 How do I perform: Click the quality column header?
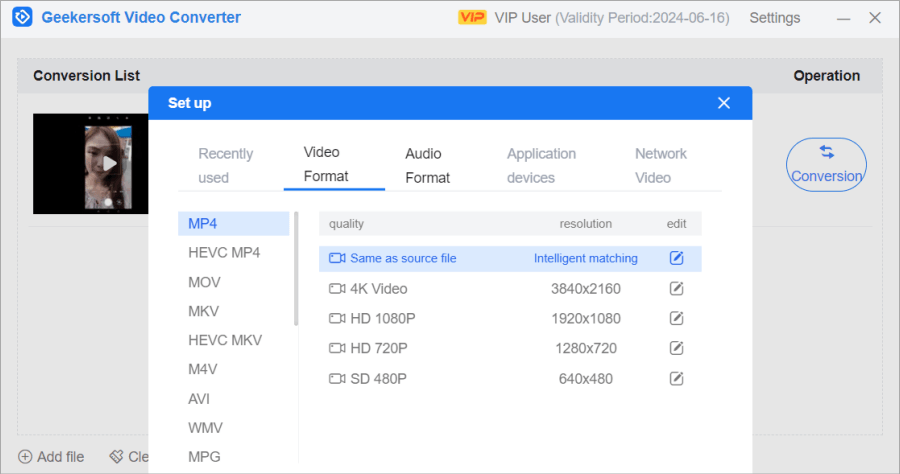[x=346, y=224]
